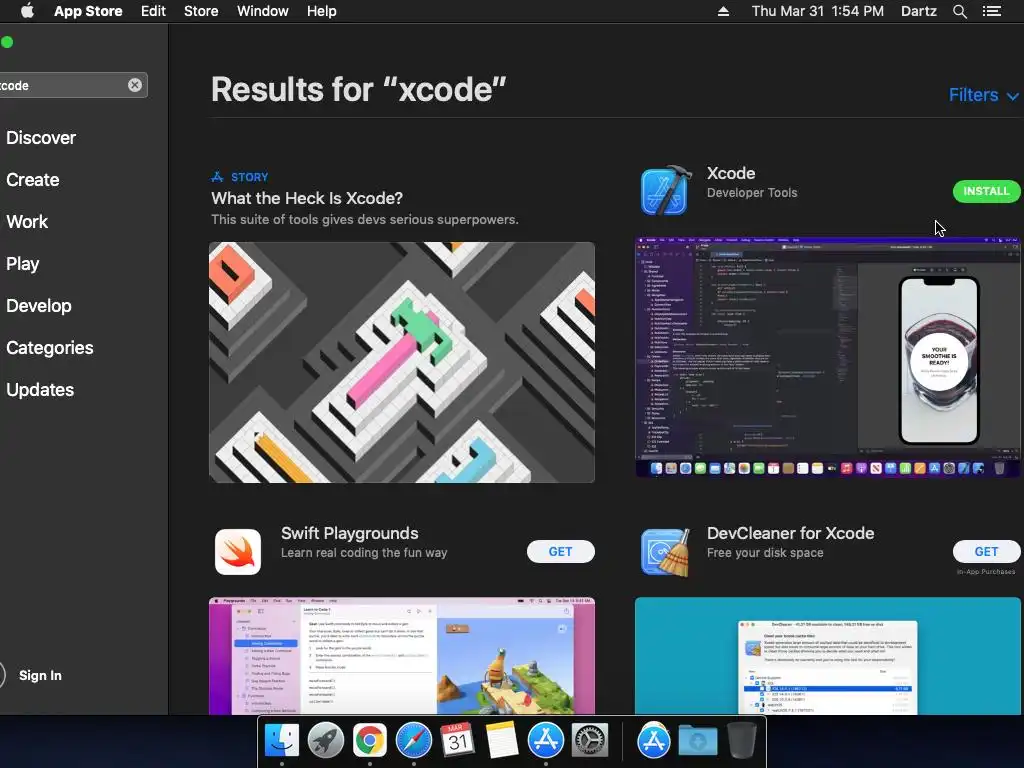Open Google Chrome from the Dock

click(369, 741)
